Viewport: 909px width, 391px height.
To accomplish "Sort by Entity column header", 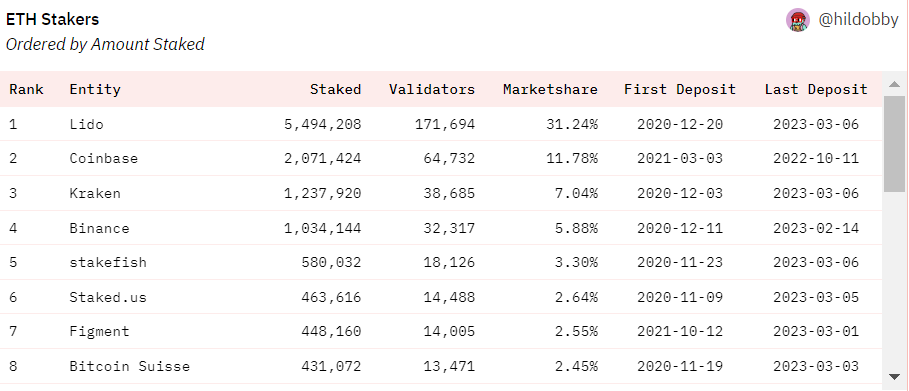I will point(95,89).
